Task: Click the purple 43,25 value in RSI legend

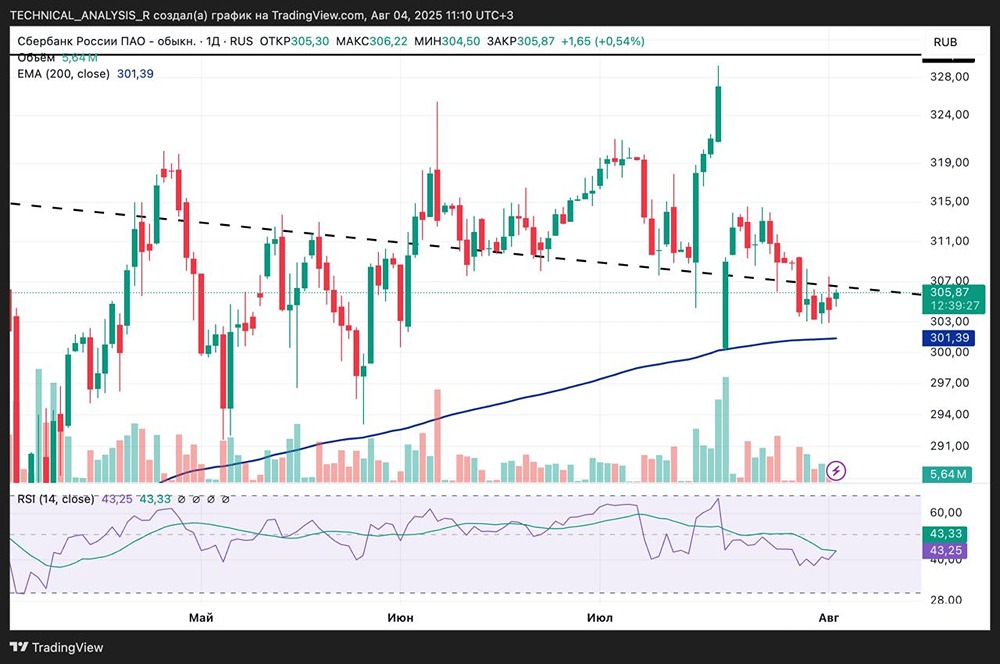Action: click(117, 499)
